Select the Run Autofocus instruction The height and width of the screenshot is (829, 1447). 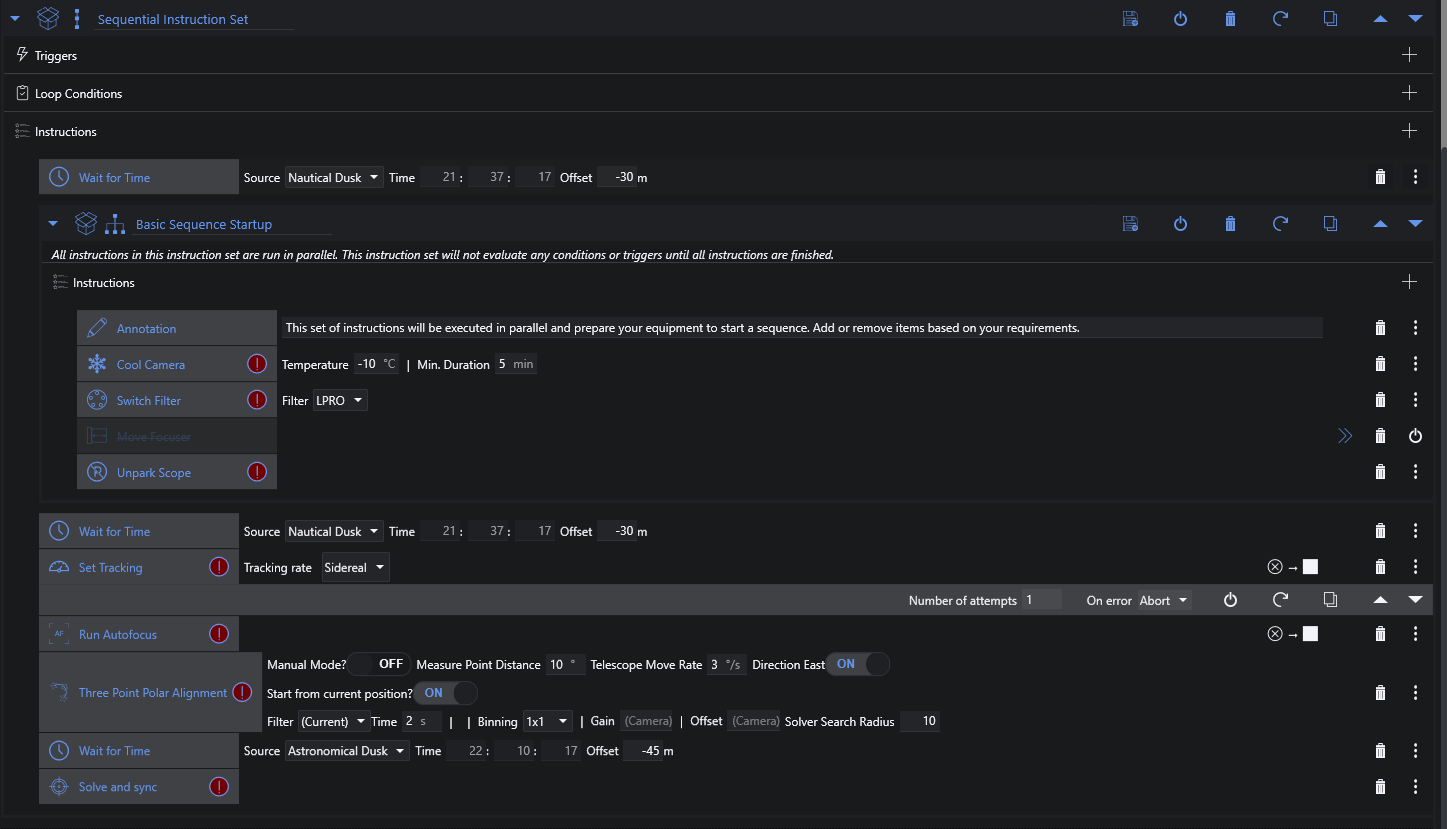[x=118, y=634]
